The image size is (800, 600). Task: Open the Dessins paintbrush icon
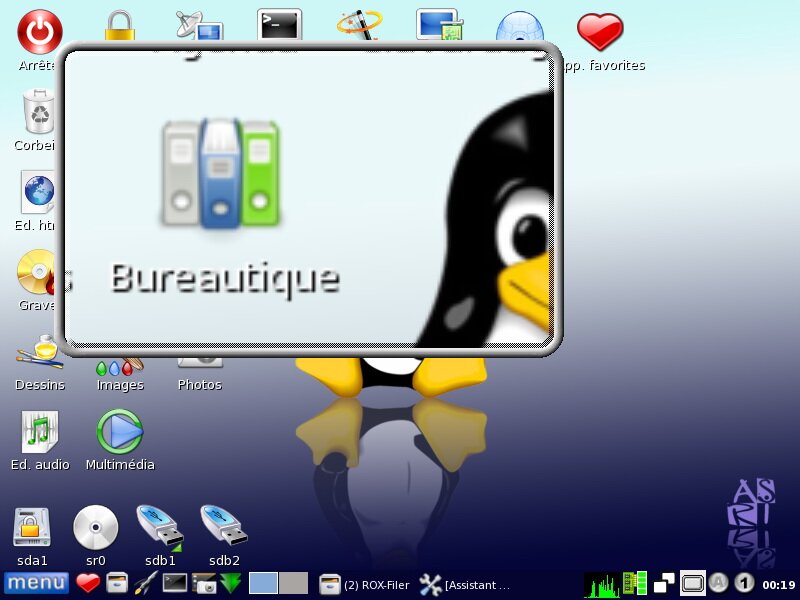(x=40, y=353)
